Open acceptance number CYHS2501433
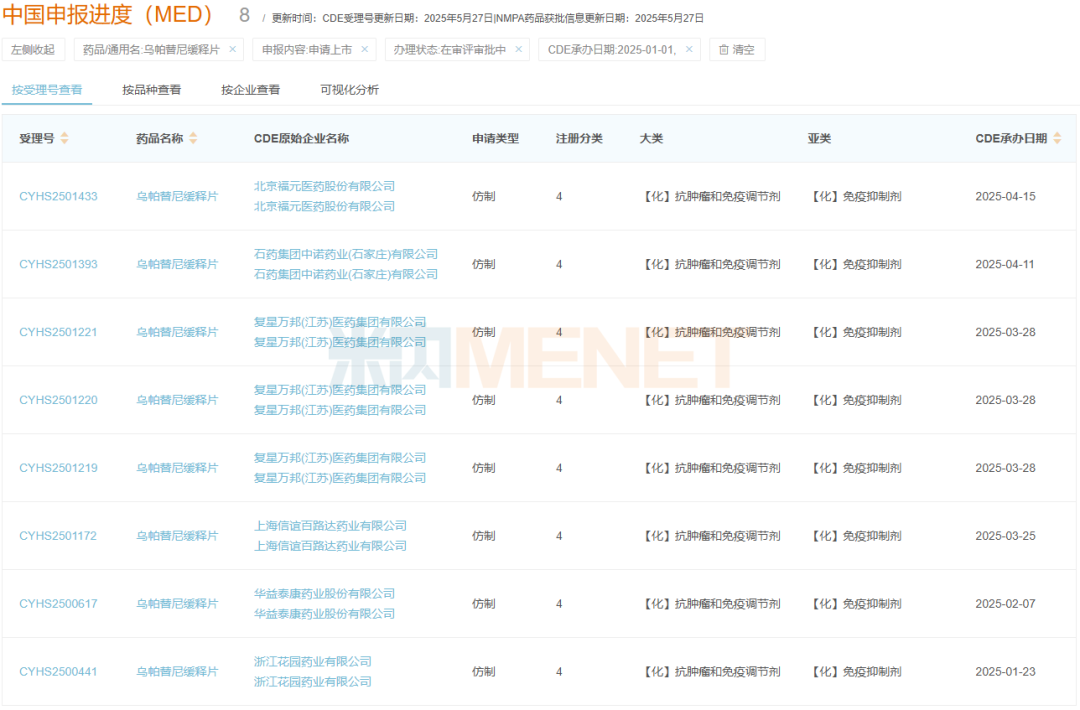Screen dimensions: 1080x710 pyautogui.click(x=59, y=196)
